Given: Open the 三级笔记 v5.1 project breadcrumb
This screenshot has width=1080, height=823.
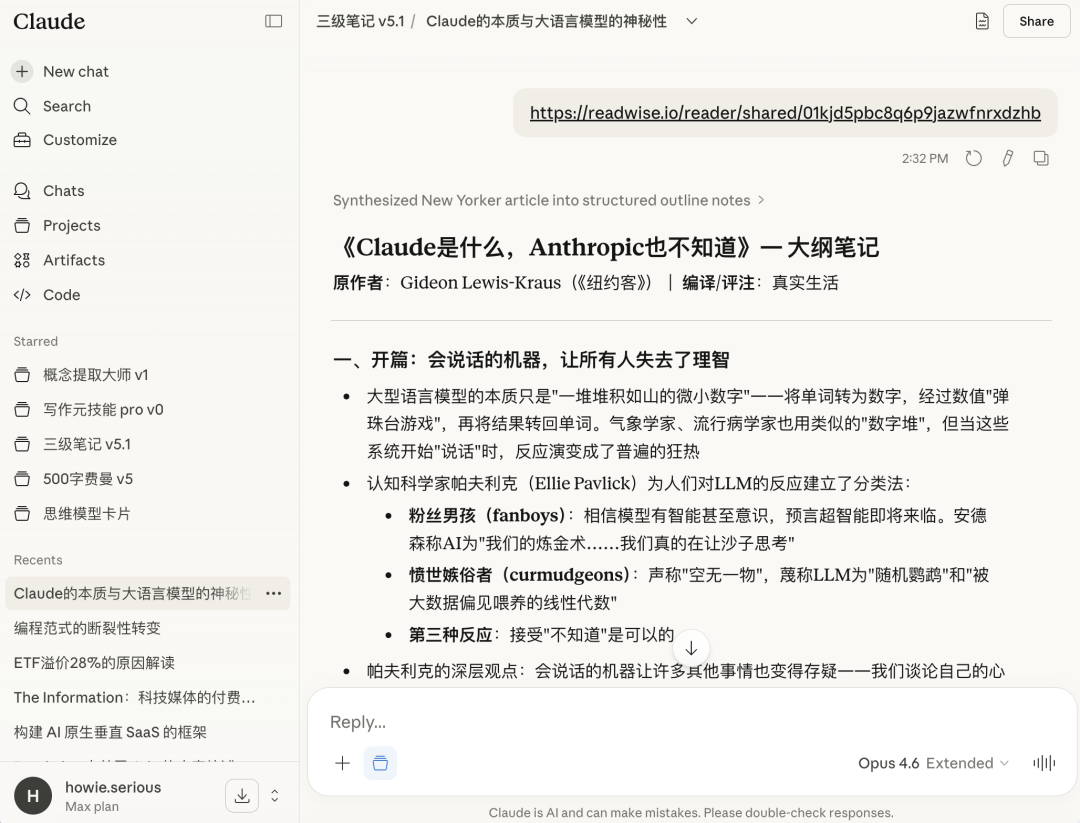Looking at the screenshot, I should (360, 21).
